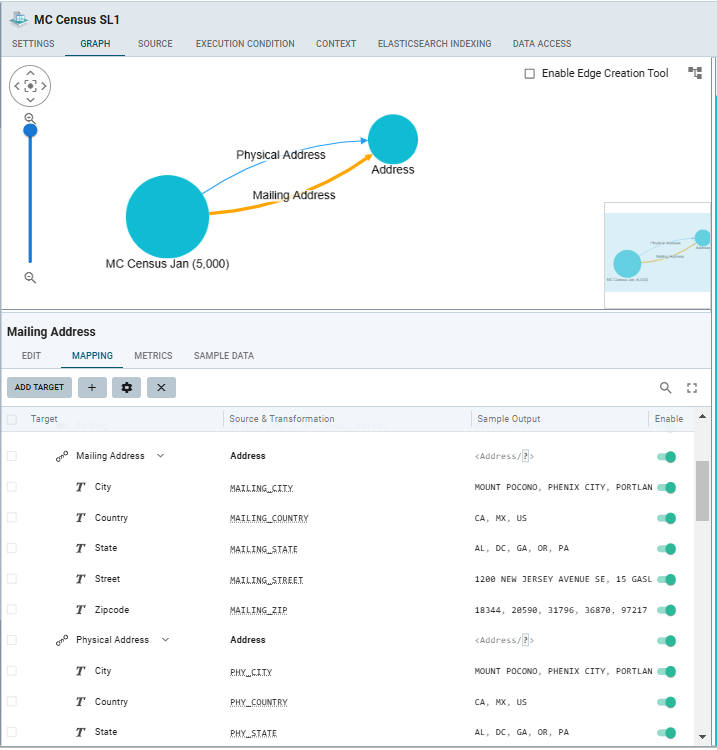Expand mapping panel to fullscreen
The width and height of the screenshot is (717, 750).
point(692,388)
